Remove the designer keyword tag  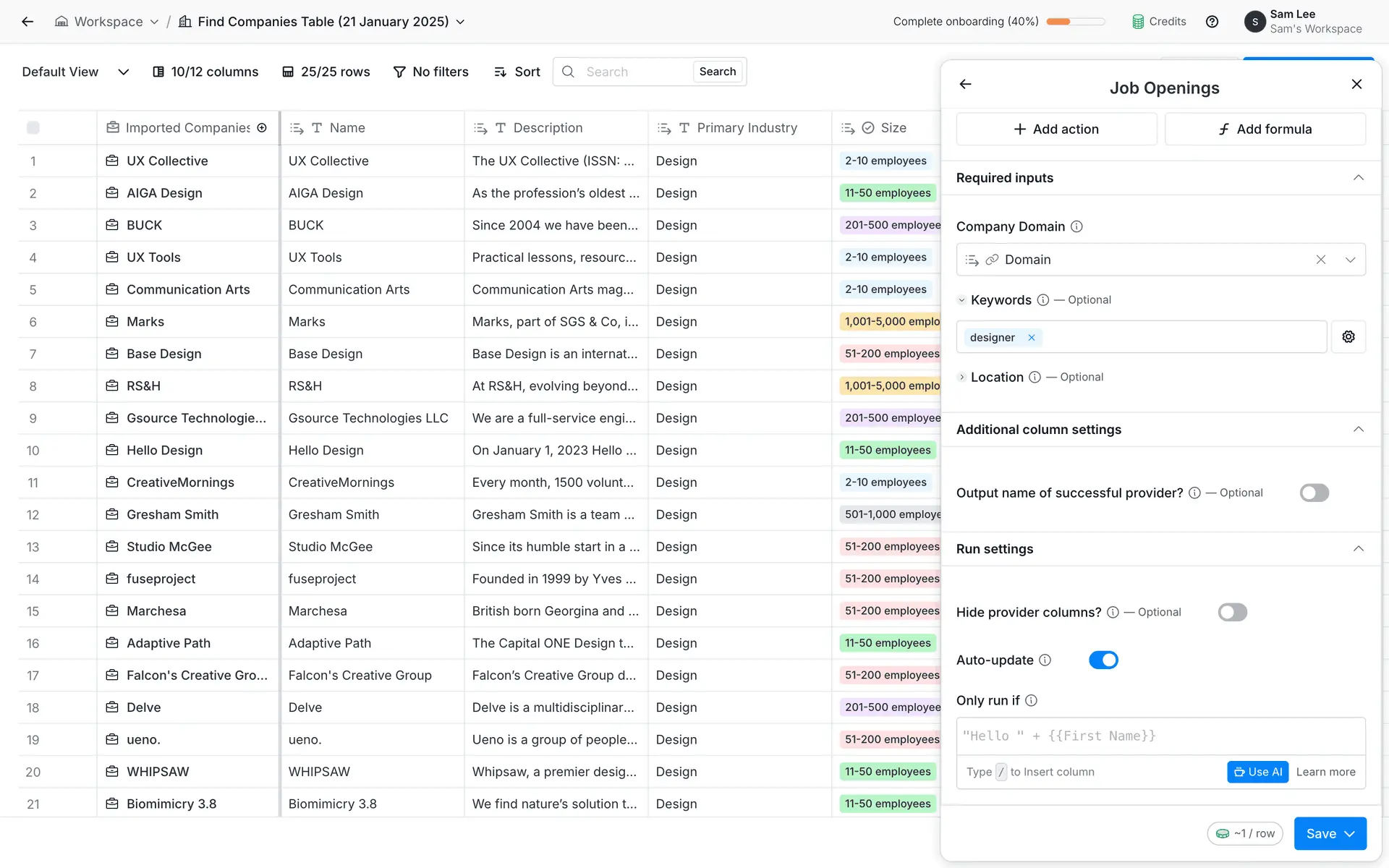tap(1032, 338)
